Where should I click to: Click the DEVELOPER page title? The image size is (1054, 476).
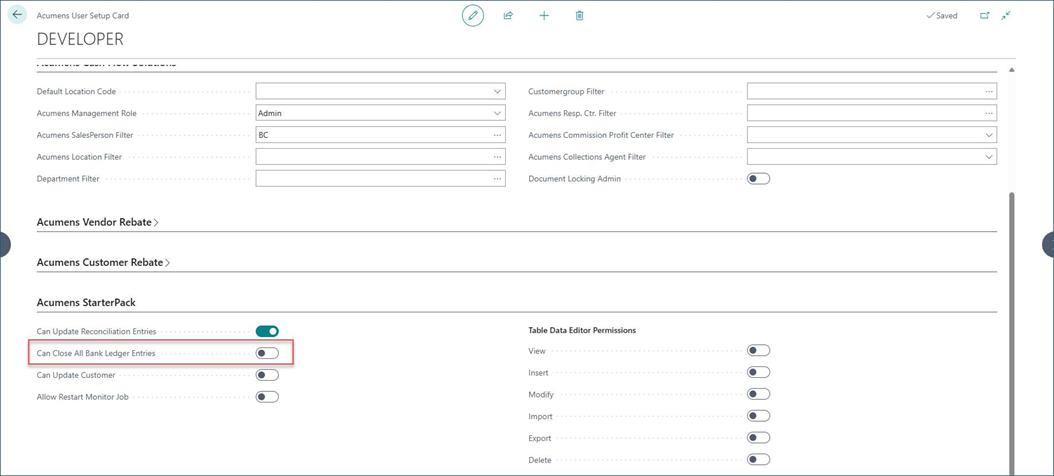pos(80,39)
